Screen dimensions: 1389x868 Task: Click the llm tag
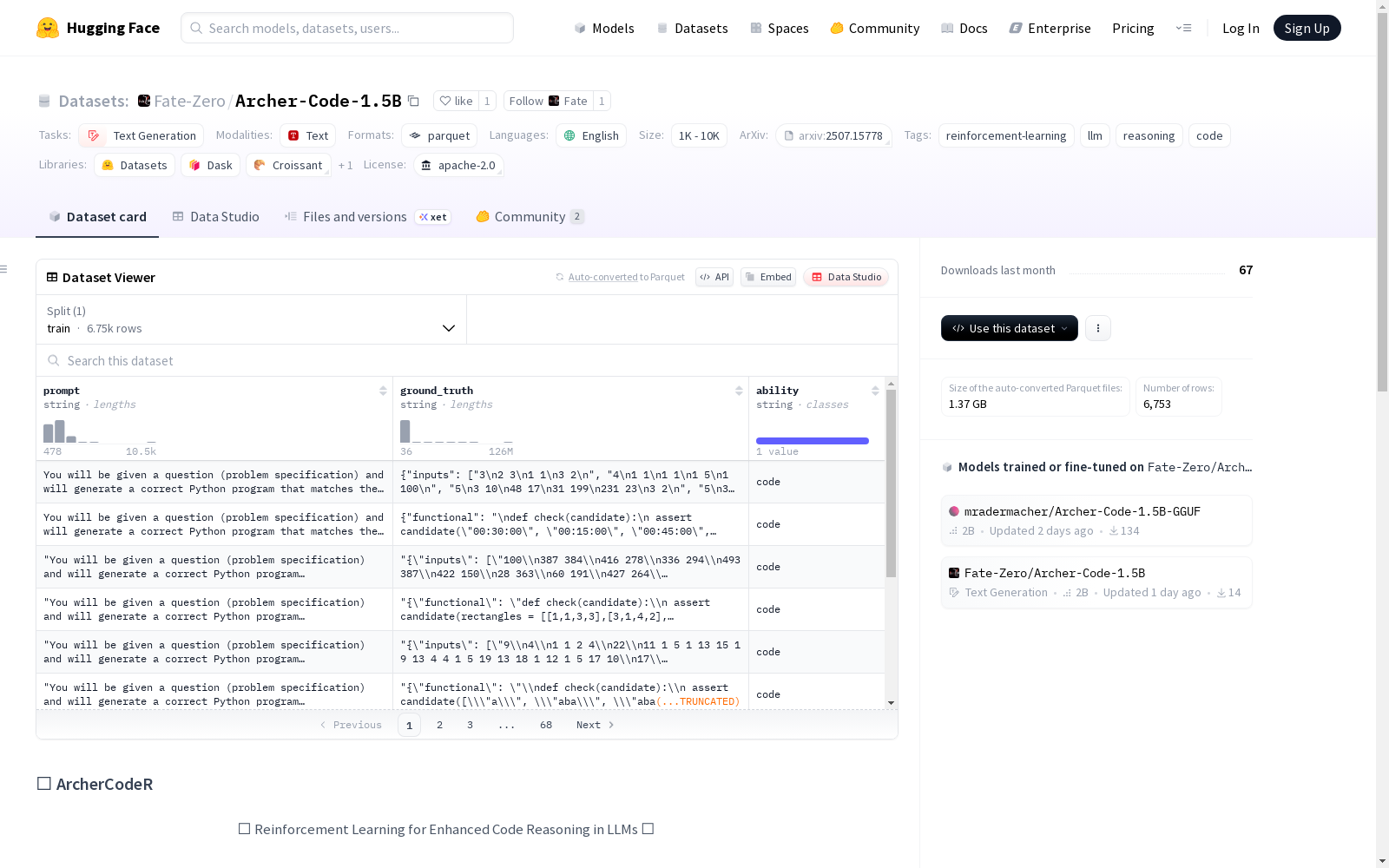[x=1095, y=135]
